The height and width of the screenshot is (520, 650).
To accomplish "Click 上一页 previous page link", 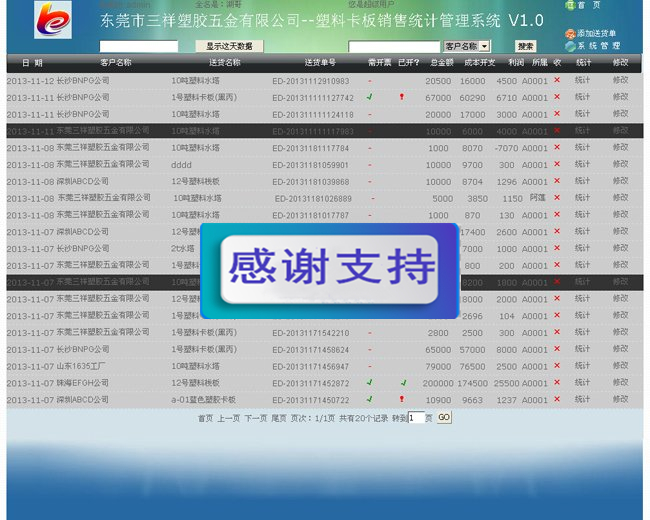I will tap(229, 418).
